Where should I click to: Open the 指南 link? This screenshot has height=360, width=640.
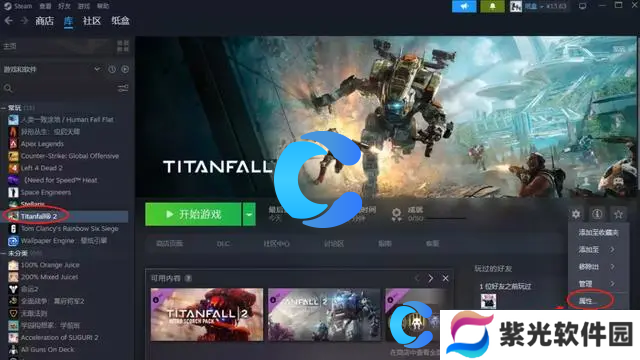[385, 244]
